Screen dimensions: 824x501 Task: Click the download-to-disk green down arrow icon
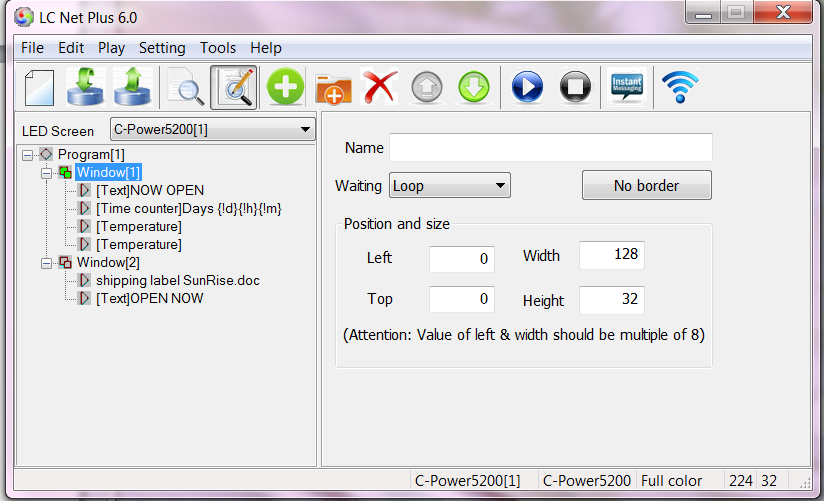tap(85, 87)
